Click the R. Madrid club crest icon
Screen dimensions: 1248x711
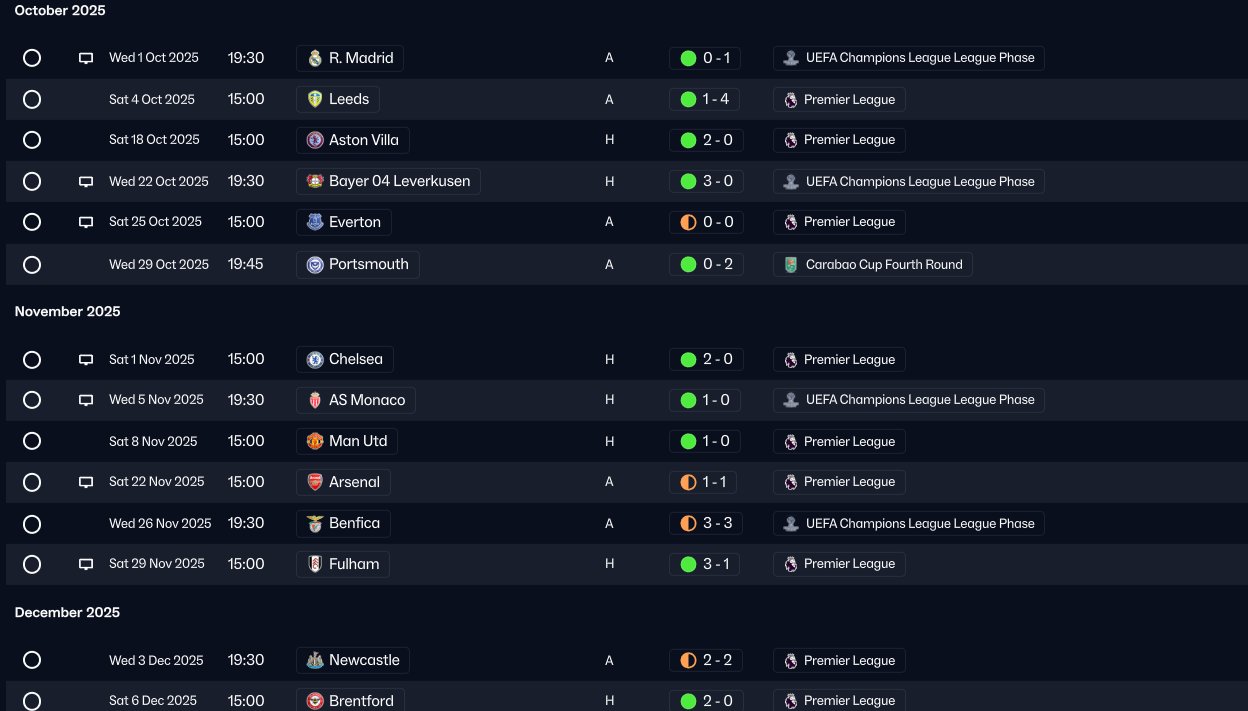[x=315, y=58]
